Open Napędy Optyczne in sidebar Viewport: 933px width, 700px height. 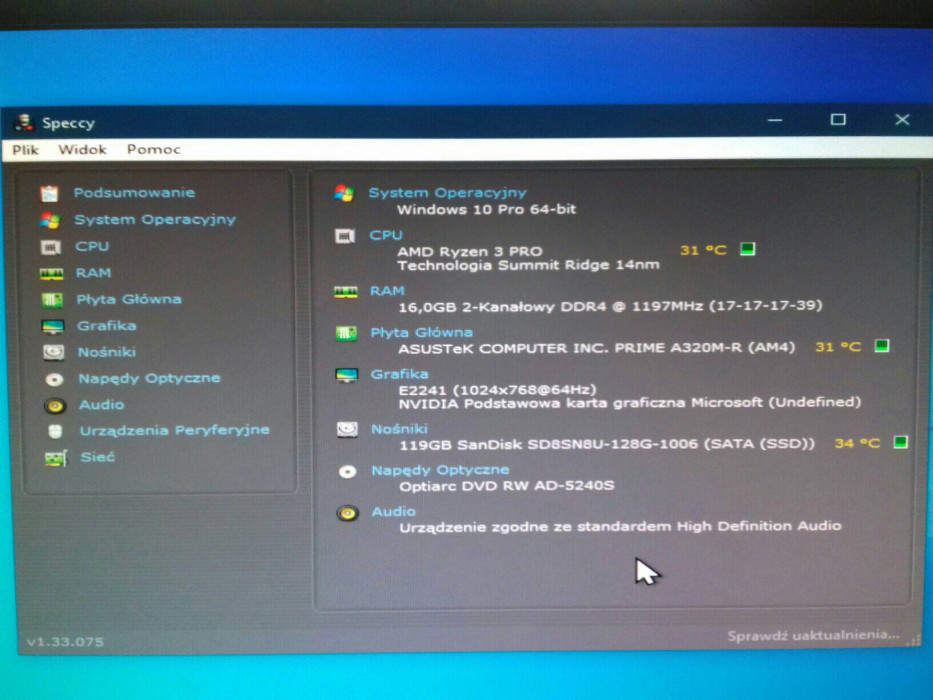[x=149, y=379]
